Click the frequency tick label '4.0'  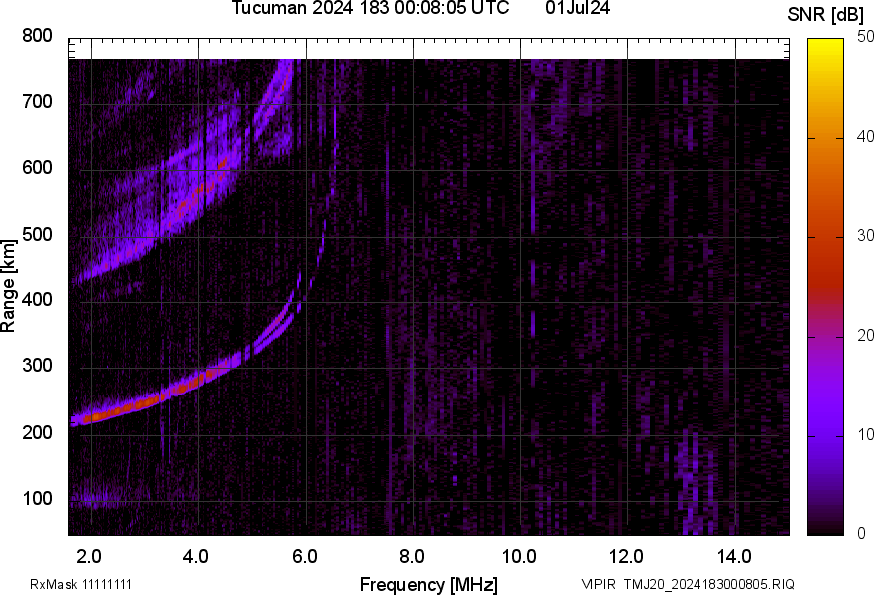(x=196, y=557)
